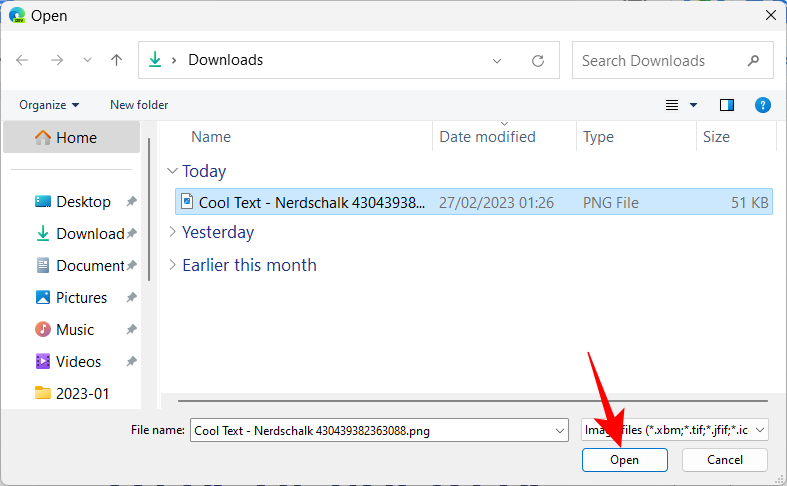
Task: Go up one folder level
Action: pyautogui.click(x=116, y=60)
